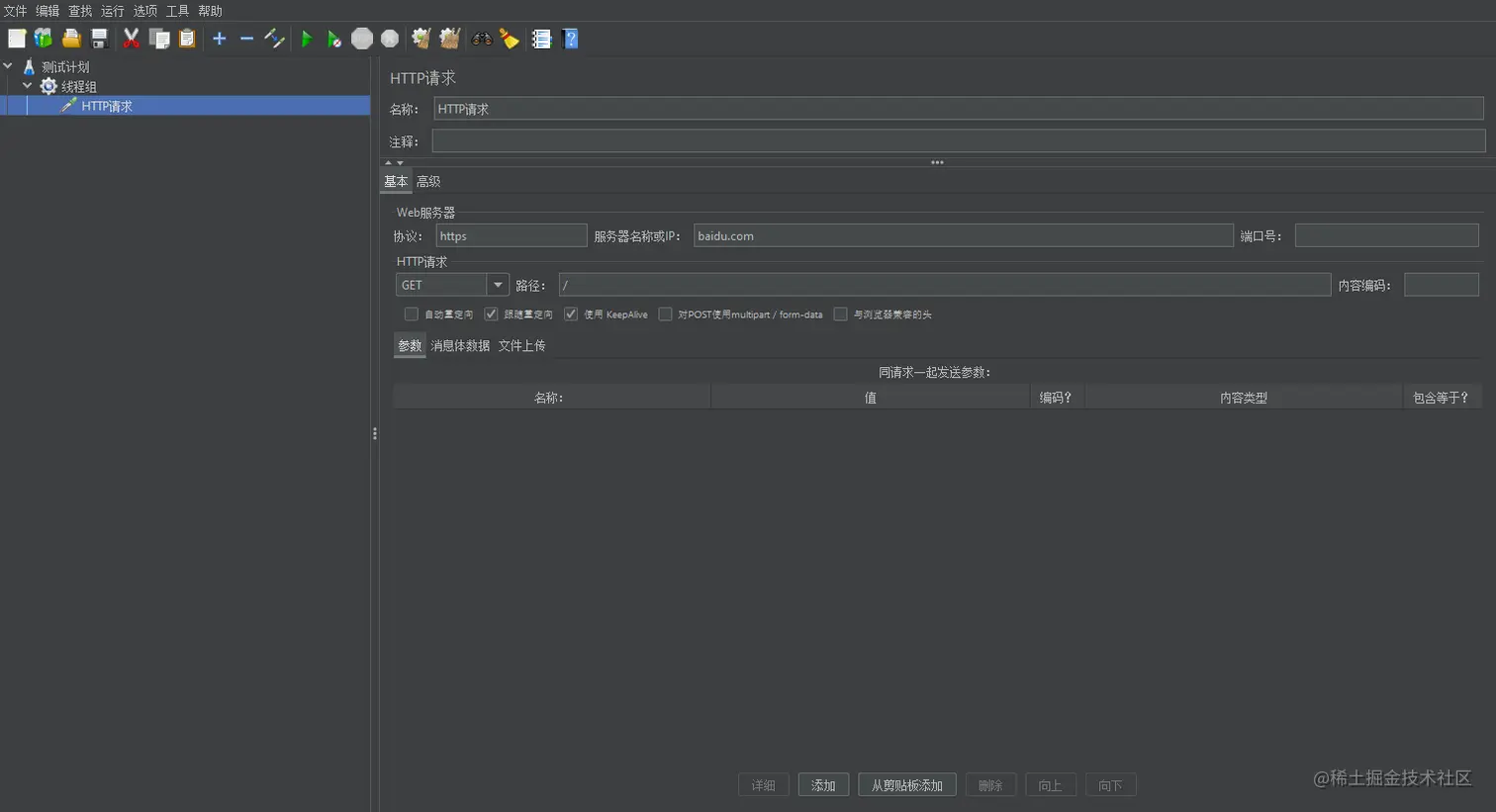Copy element using the Copy icon
Screen dimensions: 1496x812
tap(159, 39)
